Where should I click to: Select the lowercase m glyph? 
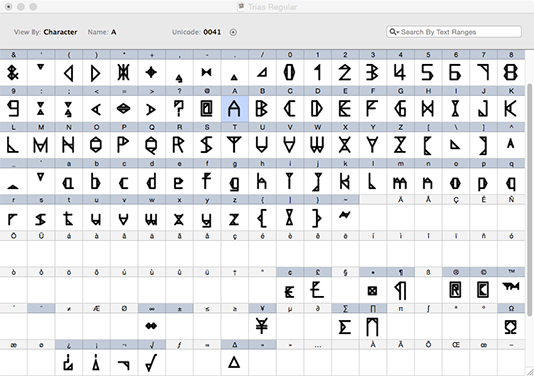pos(400,182)
